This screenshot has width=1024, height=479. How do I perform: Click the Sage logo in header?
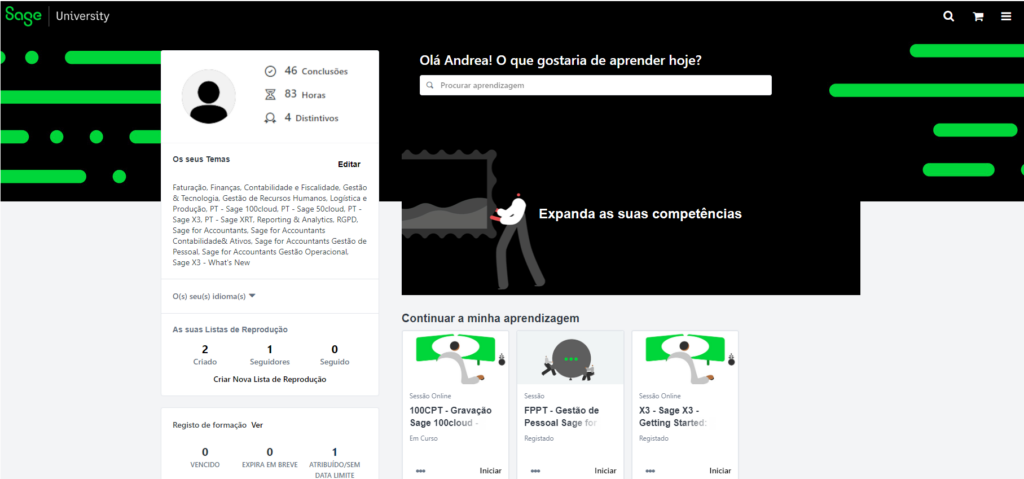click(x=22, y=16)
